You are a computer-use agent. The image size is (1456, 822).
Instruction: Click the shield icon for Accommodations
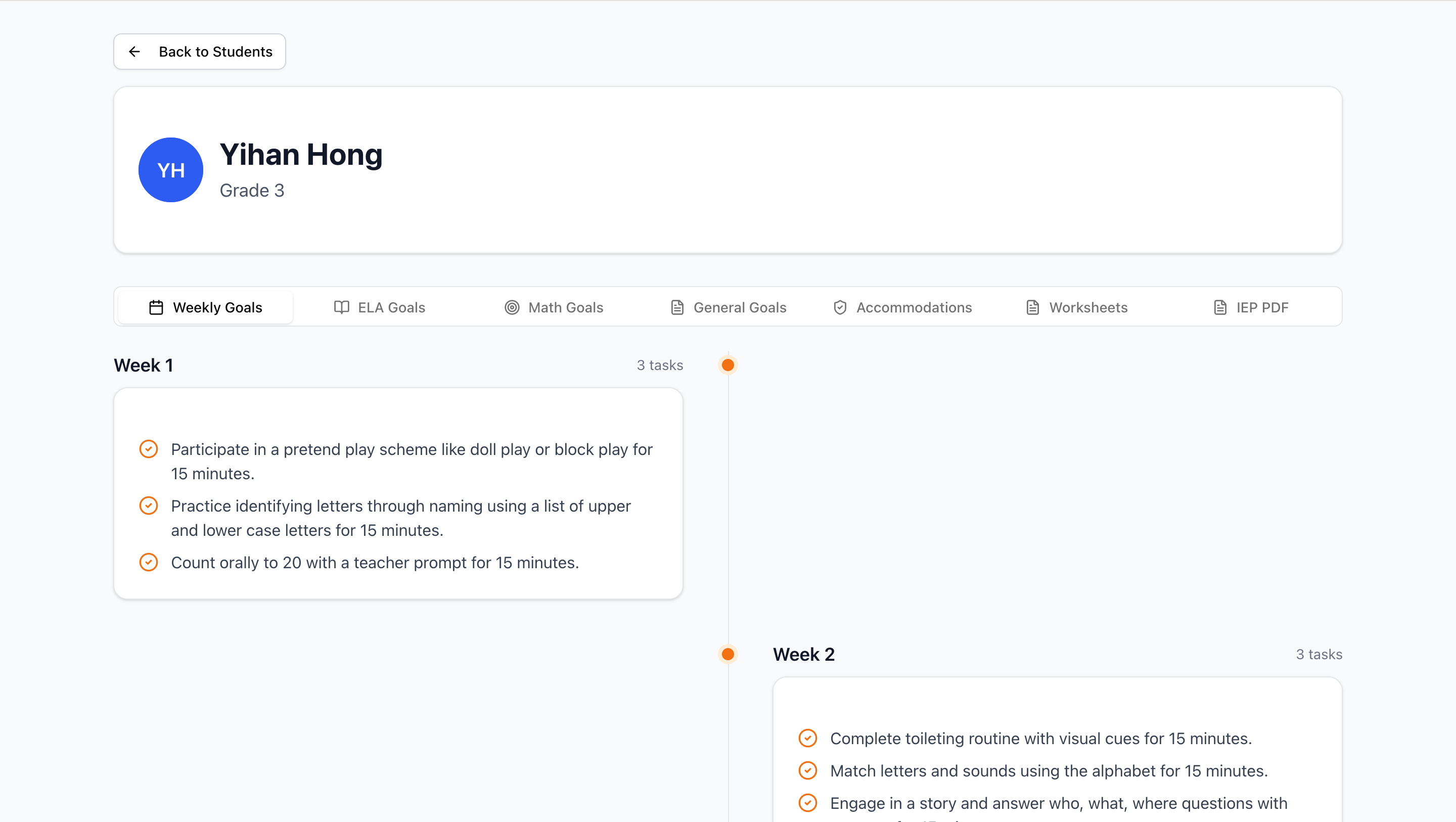pyautogui.click(x=840, y=307)
